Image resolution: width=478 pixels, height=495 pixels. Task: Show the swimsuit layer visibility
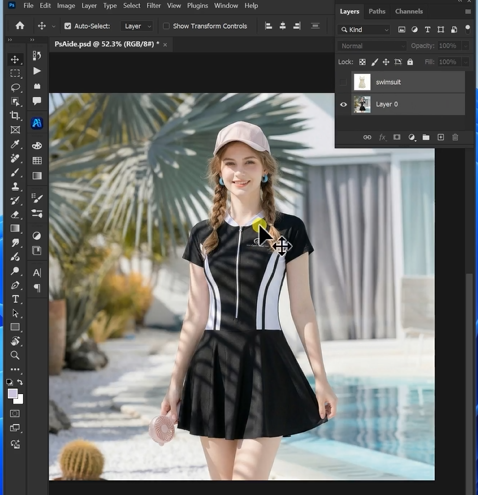pyautogui.click(x=343, y=82)
